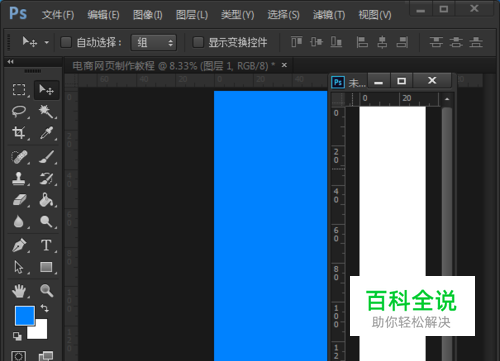Open the 文件(F) menu

coord(58,15)
